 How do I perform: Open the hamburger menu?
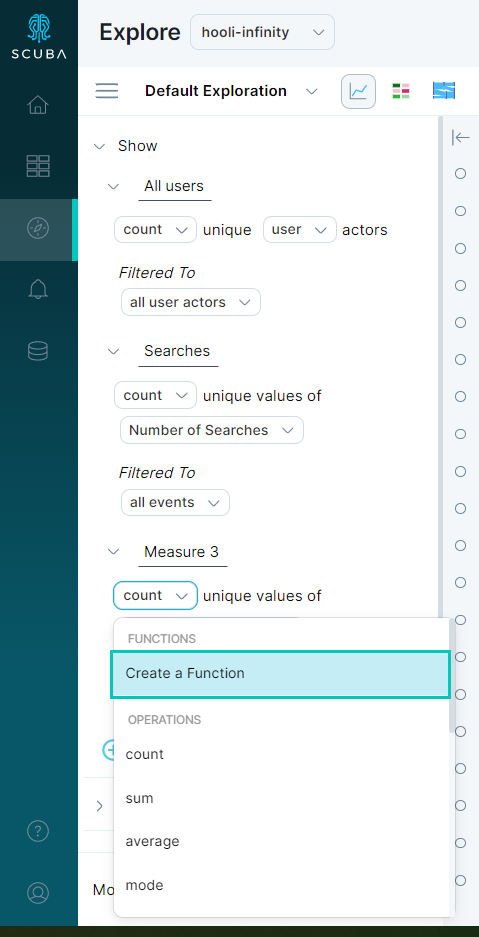click(107, 91)
